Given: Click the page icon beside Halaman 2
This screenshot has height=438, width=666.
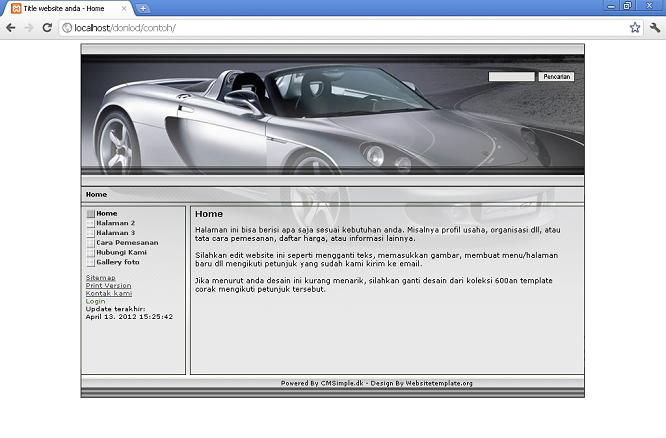Looking at the screenshot, I should (90, 223).
